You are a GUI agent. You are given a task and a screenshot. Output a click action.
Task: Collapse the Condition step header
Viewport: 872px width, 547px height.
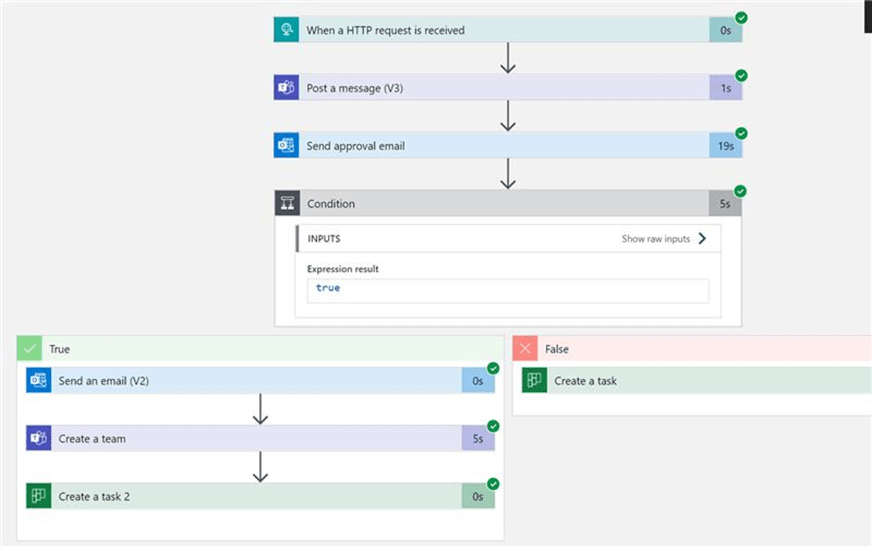pos(500,204)
